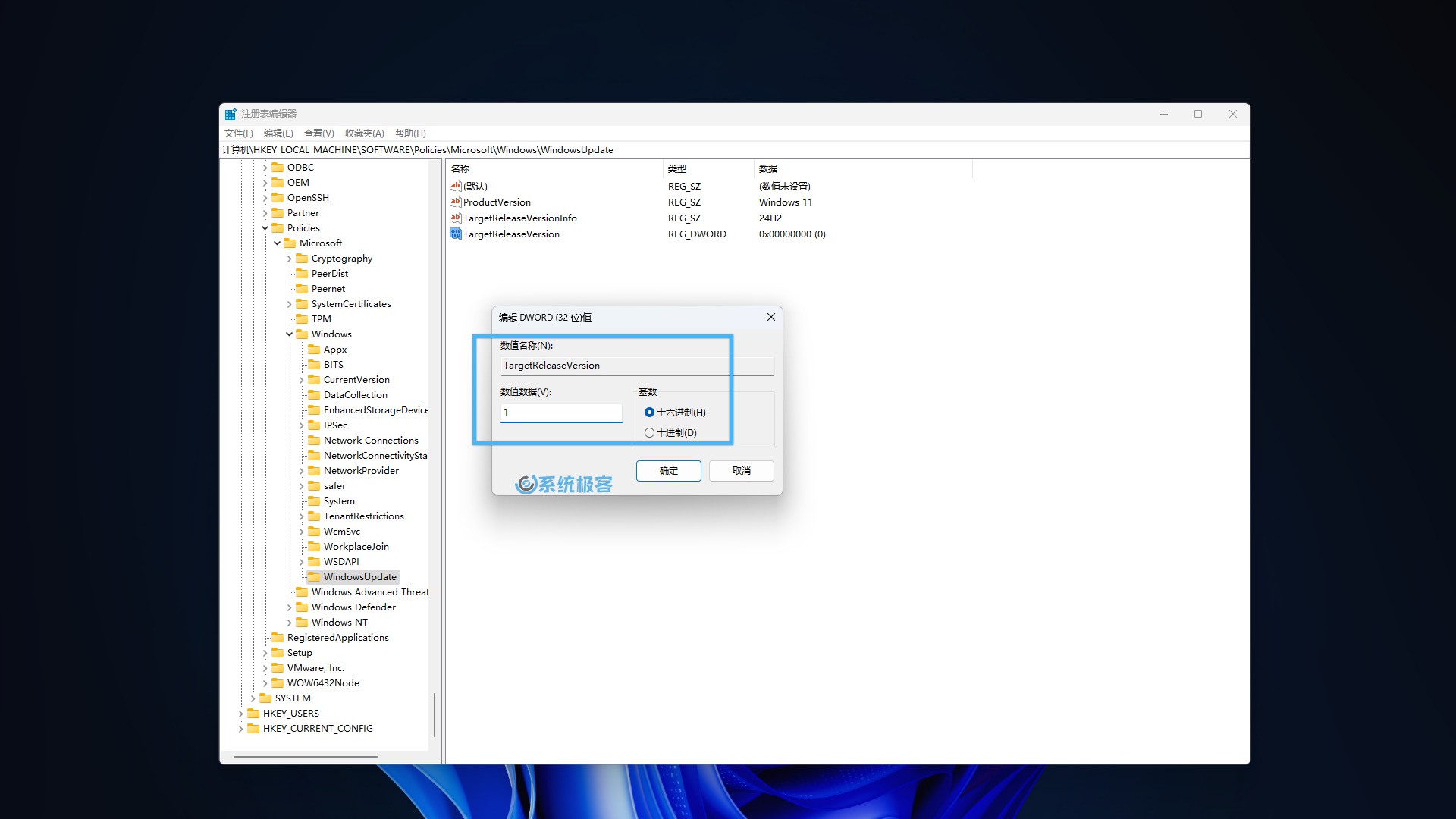The height and width of the screenshot is (819, 1456).
Task: Select the PeerDist tree item
Action: pos(330,274)
